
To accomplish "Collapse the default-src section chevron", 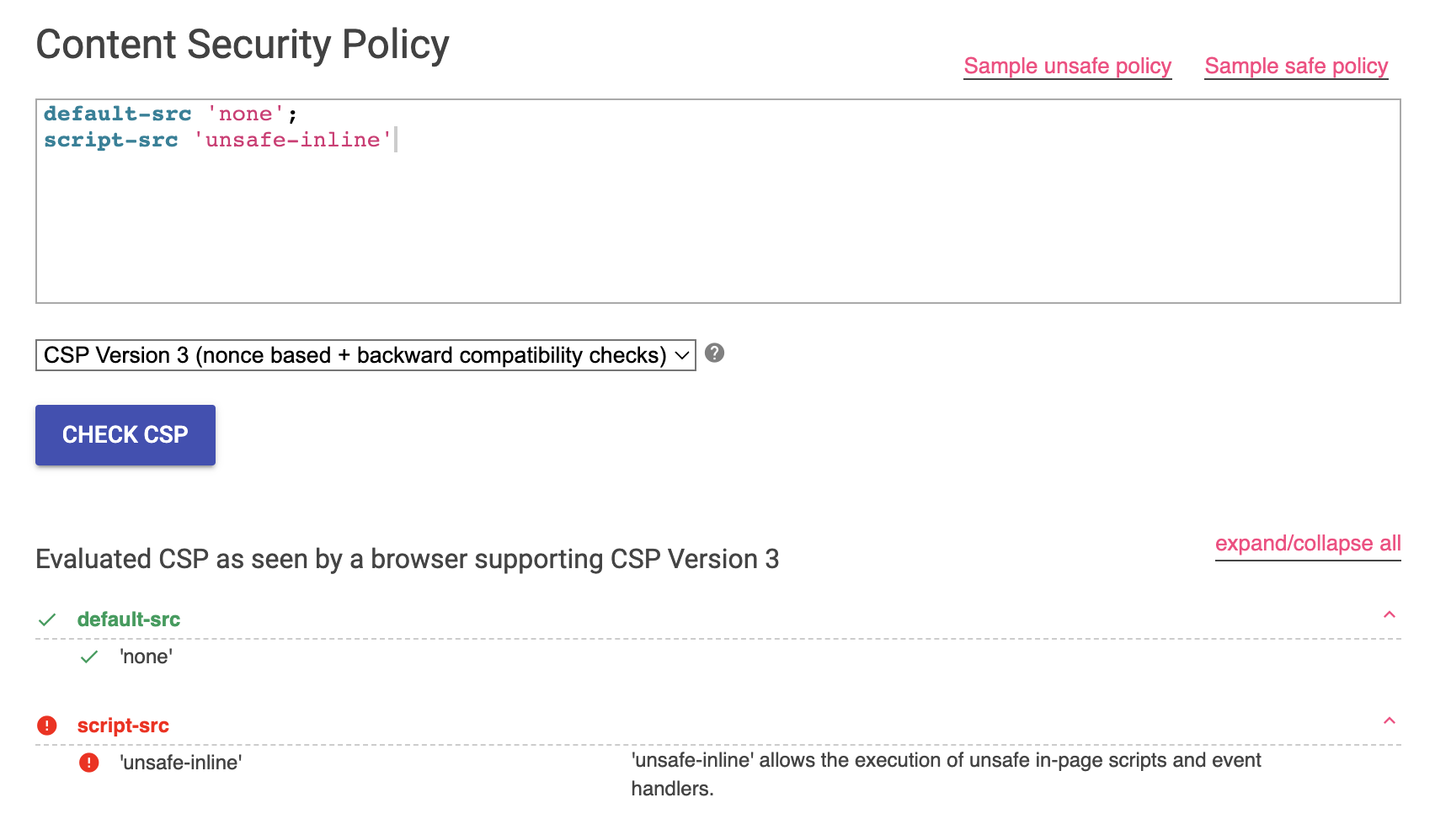I will click(x=1390, y=615).
